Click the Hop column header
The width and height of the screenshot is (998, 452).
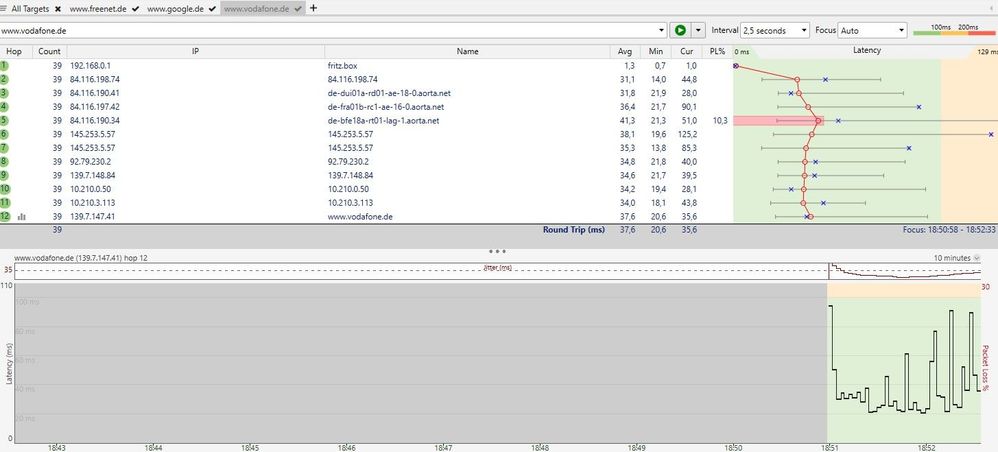pyautogui.click(x=13, y=52)
